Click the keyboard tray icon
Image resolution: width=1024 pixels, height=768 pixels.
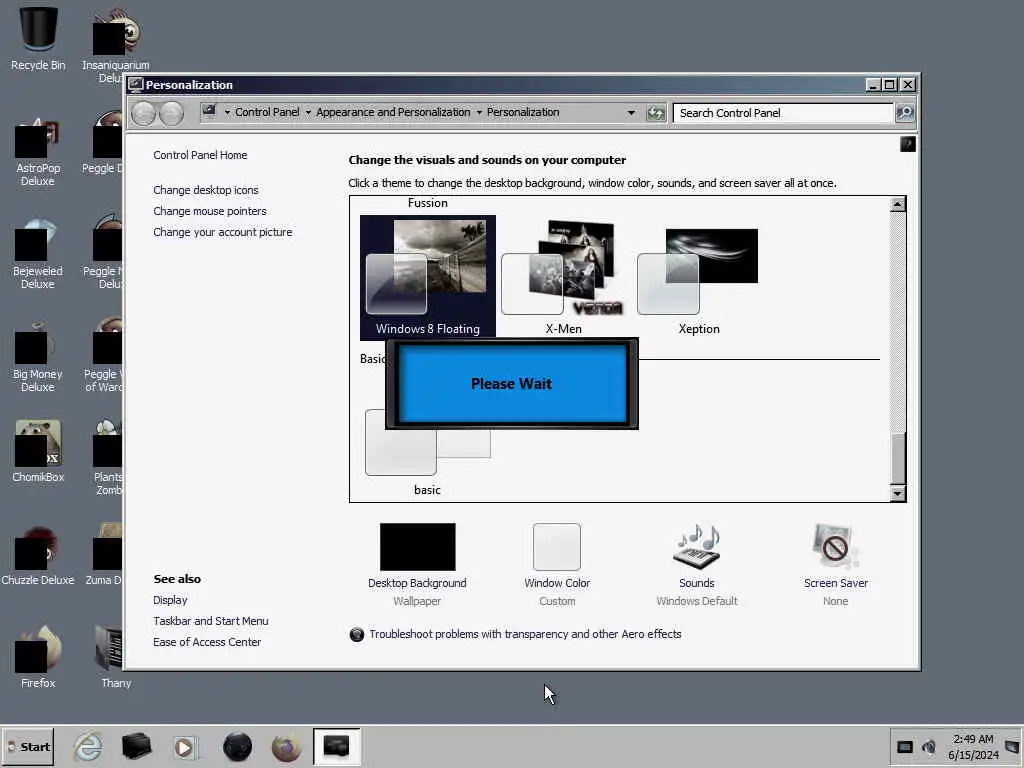click(904, 747)
